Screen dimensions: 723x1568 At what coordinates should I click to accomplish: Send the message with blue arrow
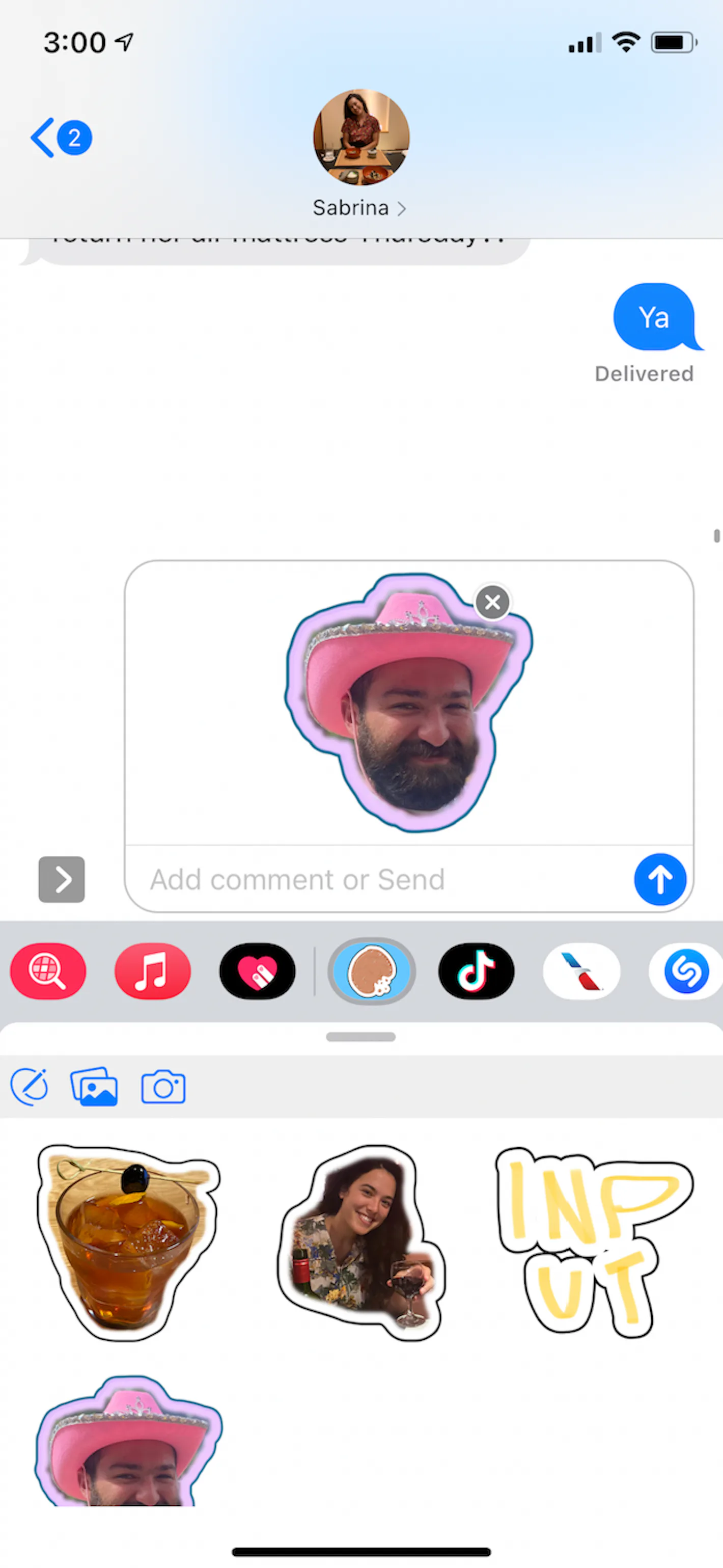tap(660, 879)
